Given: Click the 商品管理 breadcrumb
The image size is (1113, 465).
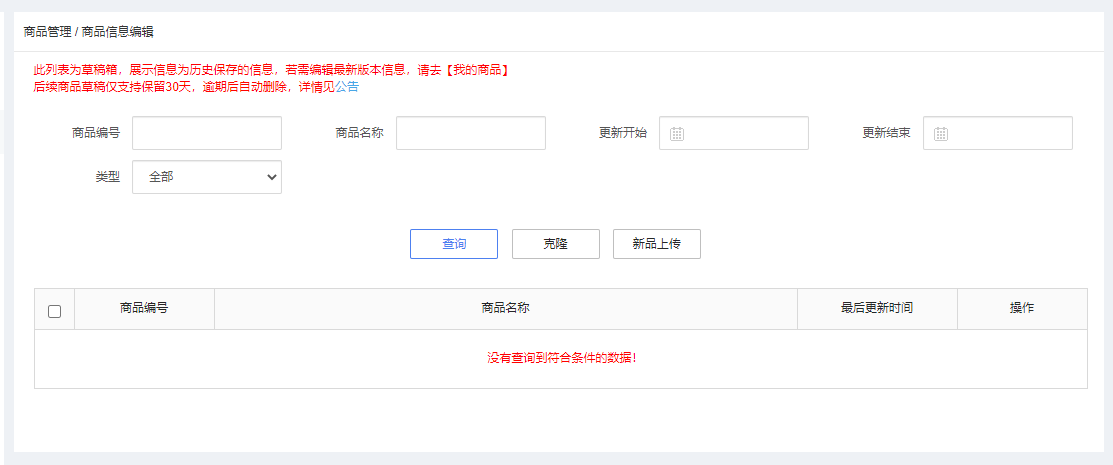Looking at the screenshot, I should [x=47, y=32].
